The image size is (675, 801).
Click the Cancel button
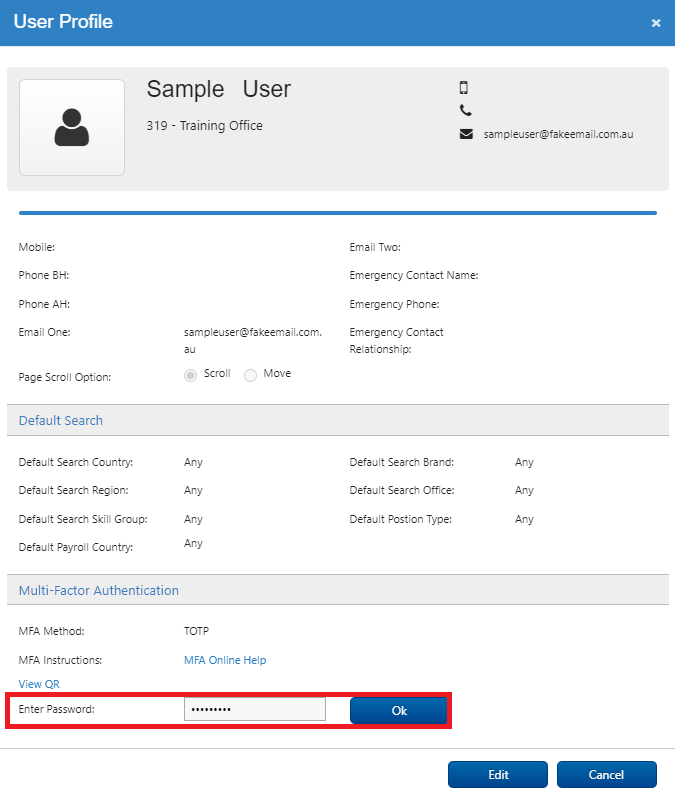coord(607,774)
